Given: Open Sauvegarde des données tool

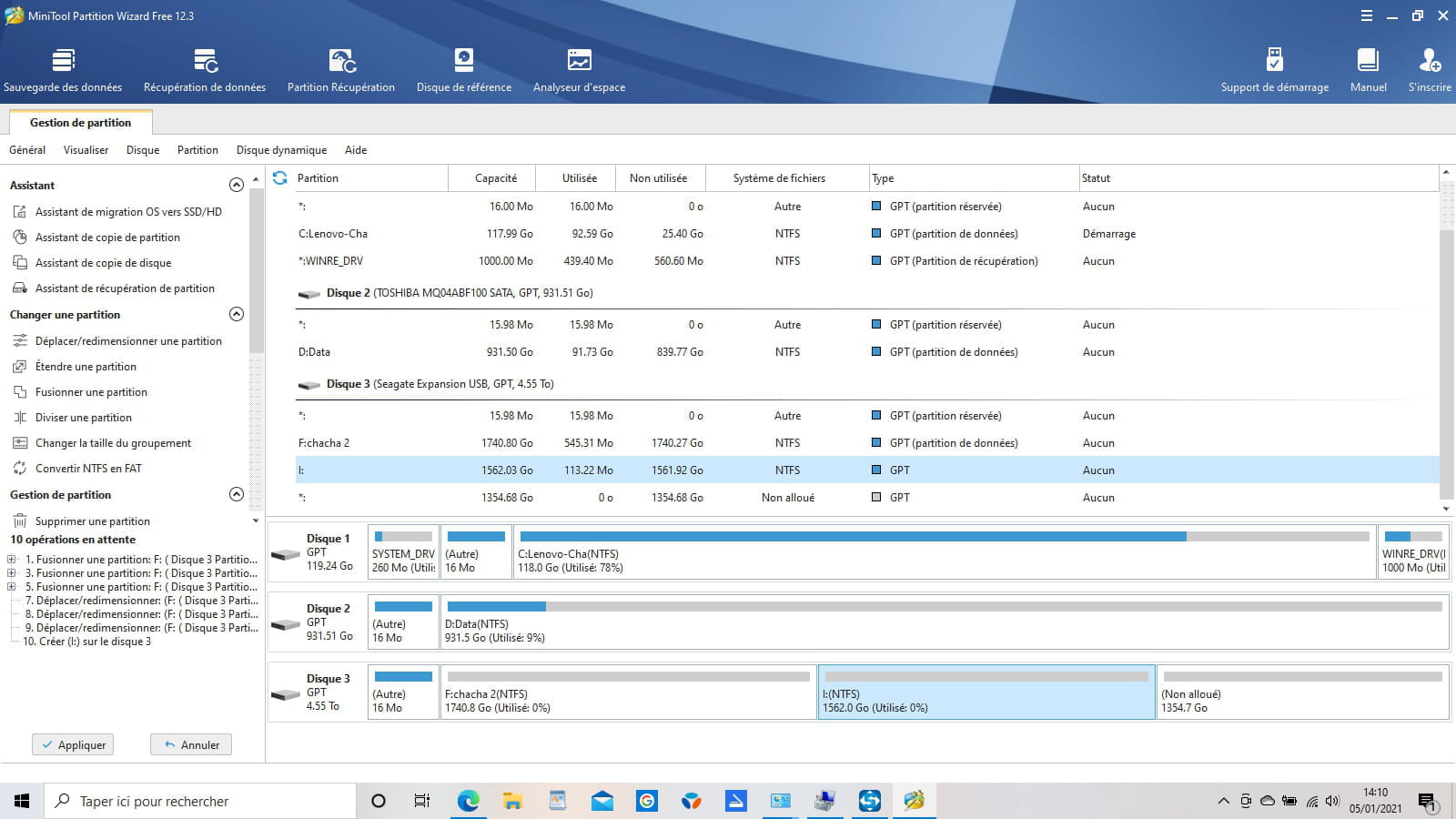Looking at the screenshot, I should point(63,71).
